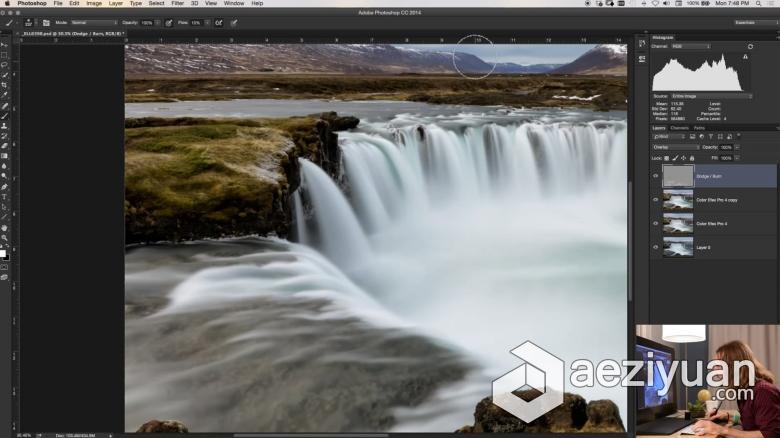The image size is (780, 438).
Task: Open the Overlay blend mode dropdown
Action: point(676,147)
